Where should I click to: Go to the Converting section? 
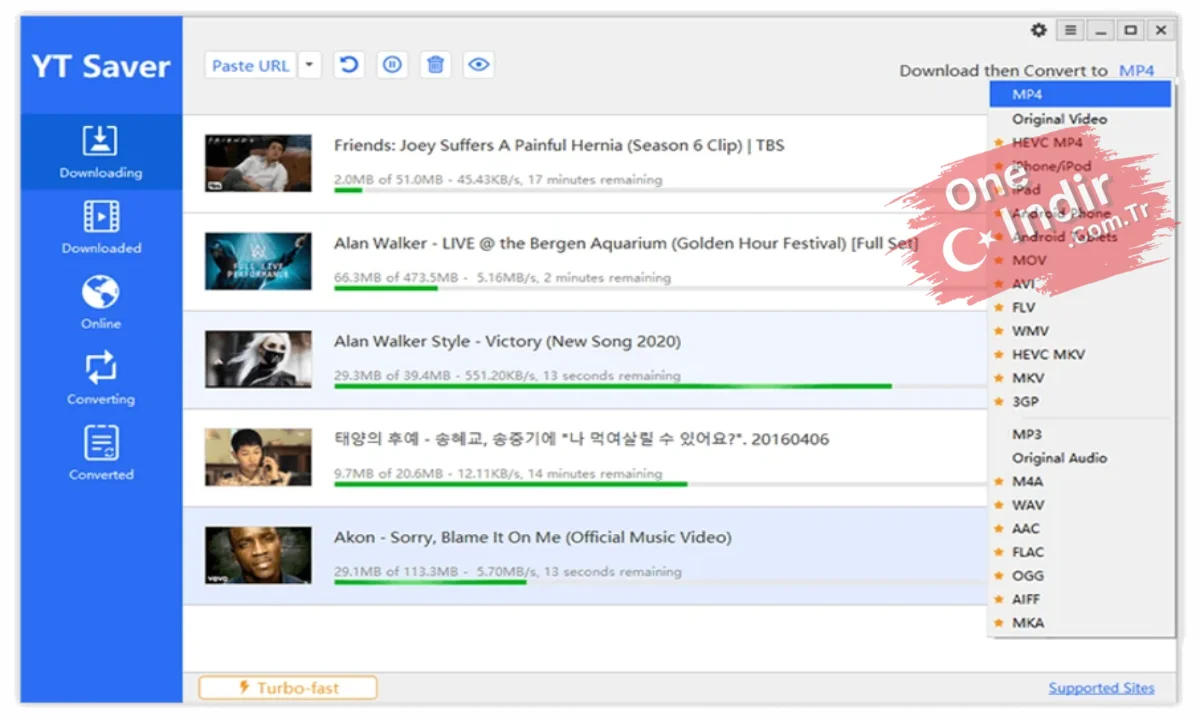click(101, 378)
